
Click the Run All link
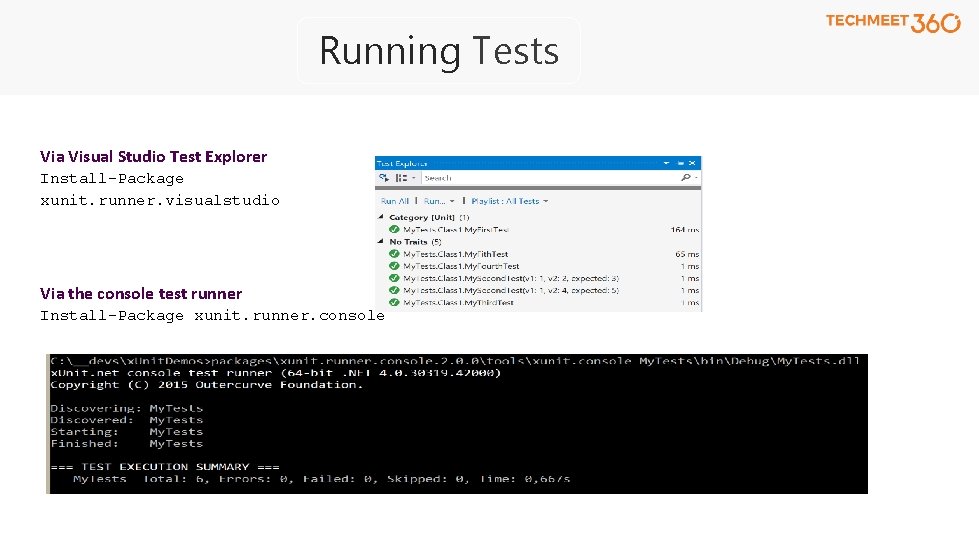pyautogui.click(x=395, y=201)
